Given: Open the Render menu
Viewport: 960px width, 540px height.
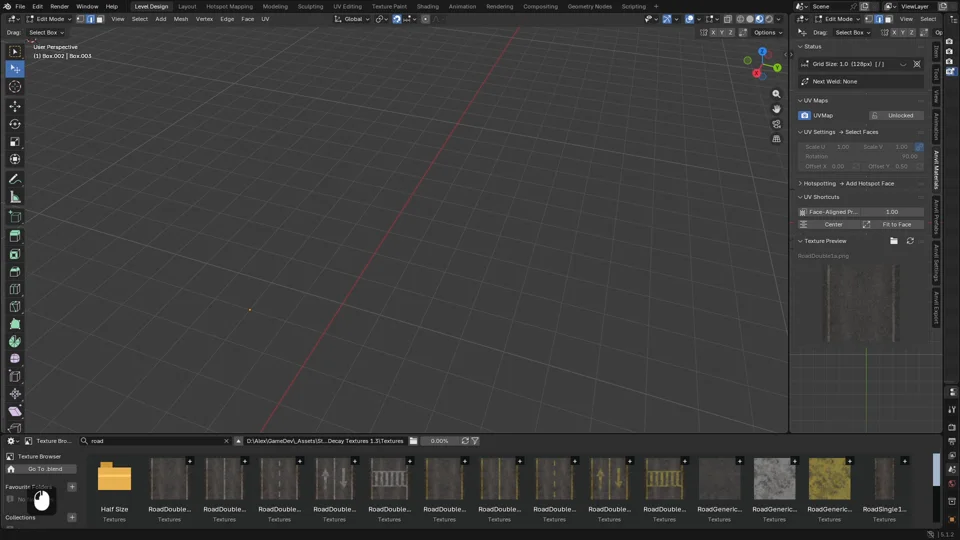Looking at the screenshot, I should (59, 6).
